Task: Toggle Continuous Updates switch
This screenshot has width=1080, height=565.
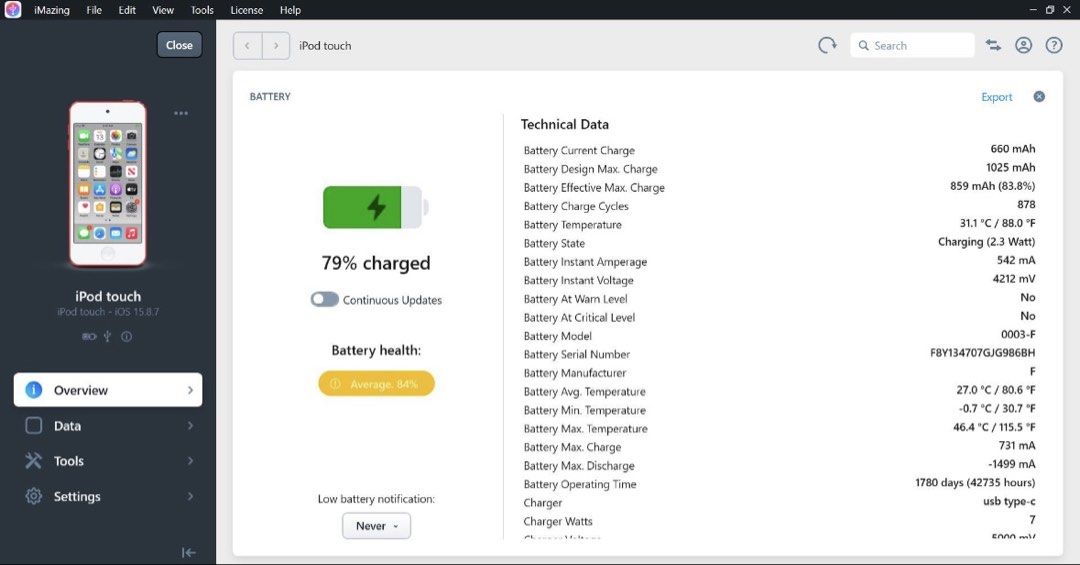Action: point(324,299)
